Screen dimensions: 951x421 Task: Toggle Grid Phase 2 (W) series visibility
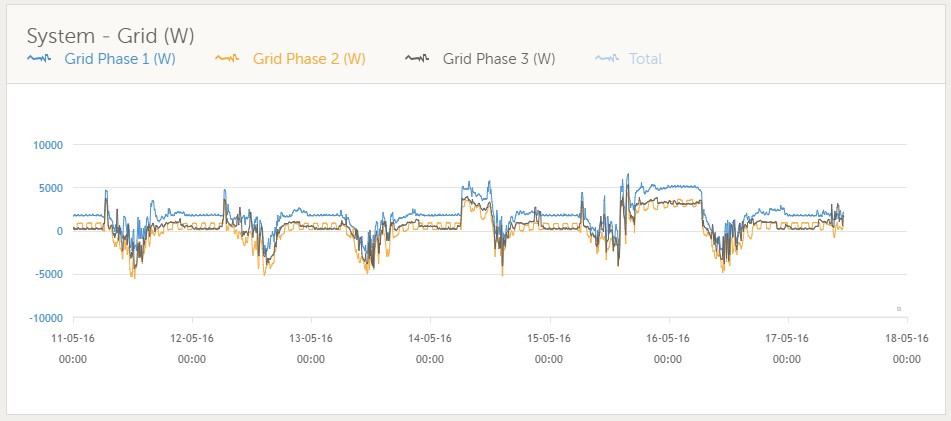[308, 59]
